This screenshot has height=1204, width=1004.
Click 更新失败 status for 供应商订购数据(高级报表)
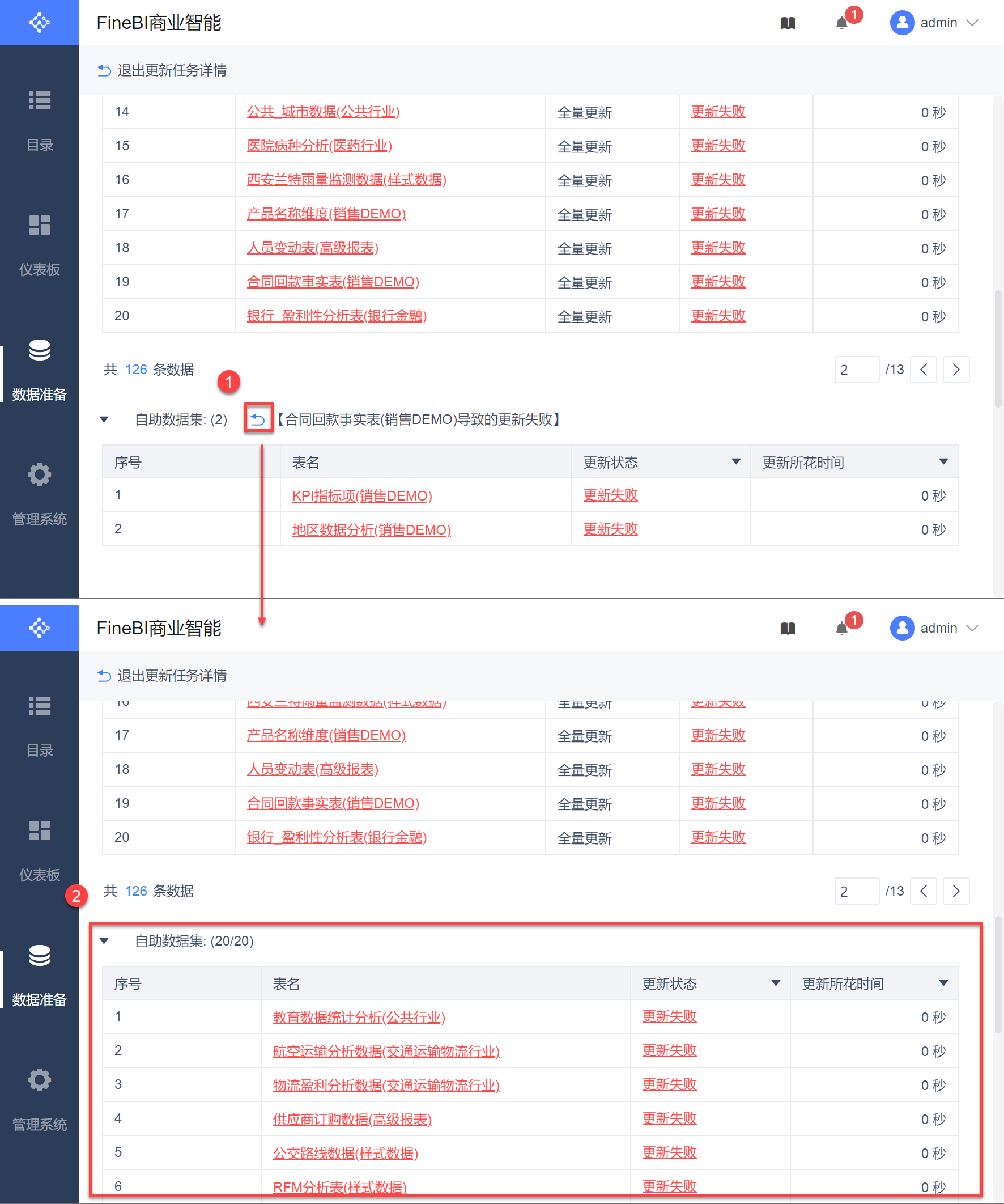click(669, 1118)
